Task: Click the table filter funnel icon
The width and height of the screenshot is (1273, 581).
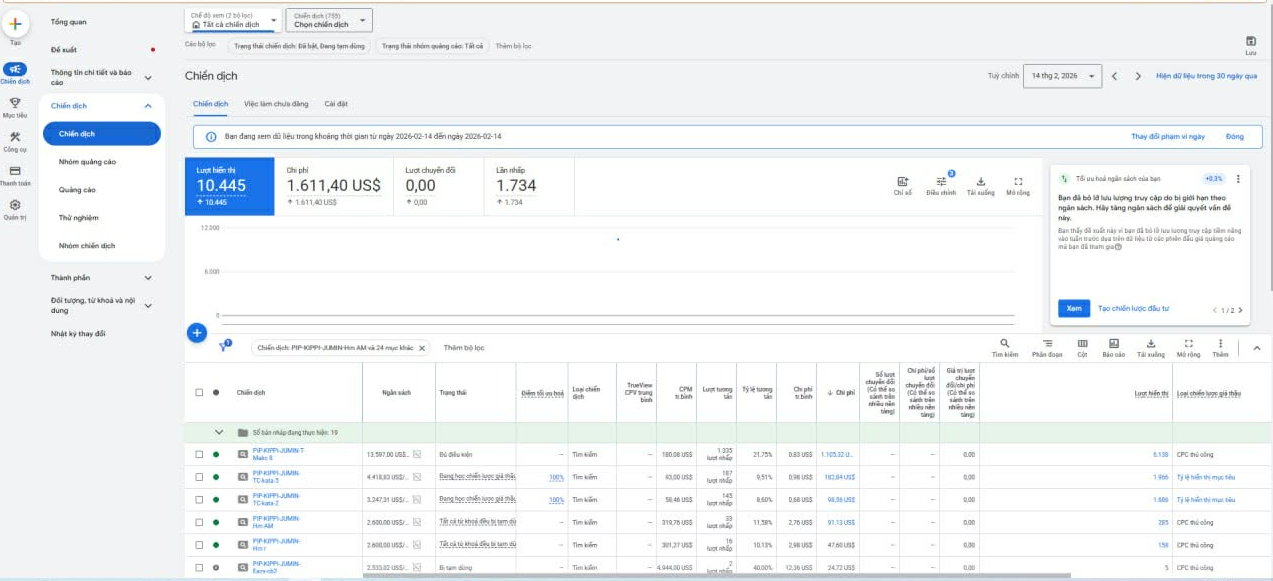Action: click(225, 347)
